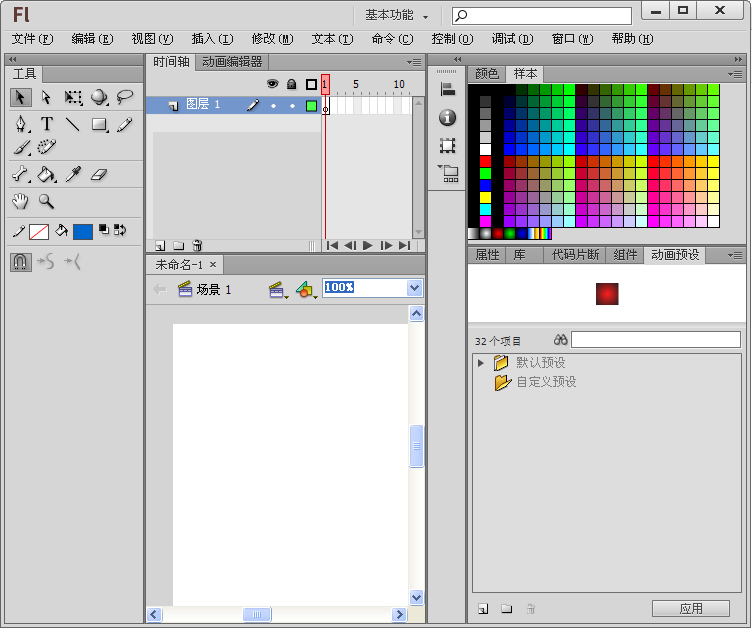Choose the Eyedropper tool
Viewport: 752px width, 629px height.
pos(73,175)
